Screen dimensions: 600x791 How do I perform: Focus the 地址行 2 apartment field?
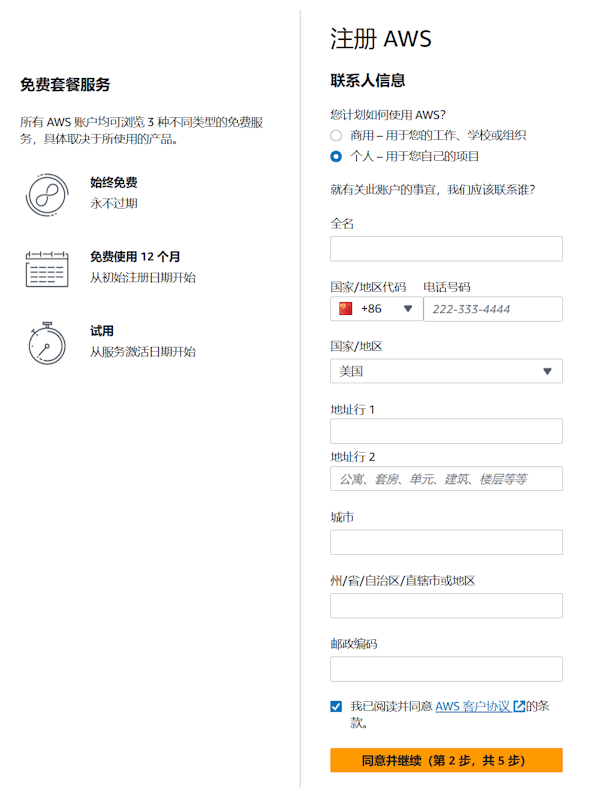pyautogui.click(x=446, y=478)
